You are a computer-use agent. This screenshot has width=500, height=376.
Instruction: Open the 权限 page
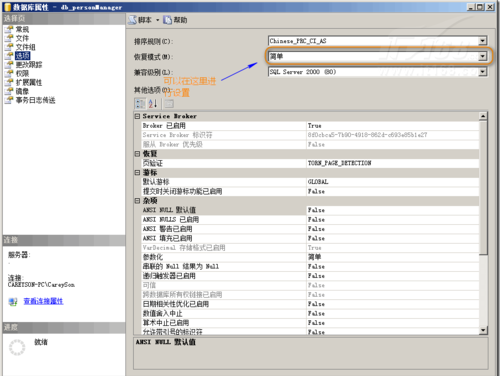point(22,73)
